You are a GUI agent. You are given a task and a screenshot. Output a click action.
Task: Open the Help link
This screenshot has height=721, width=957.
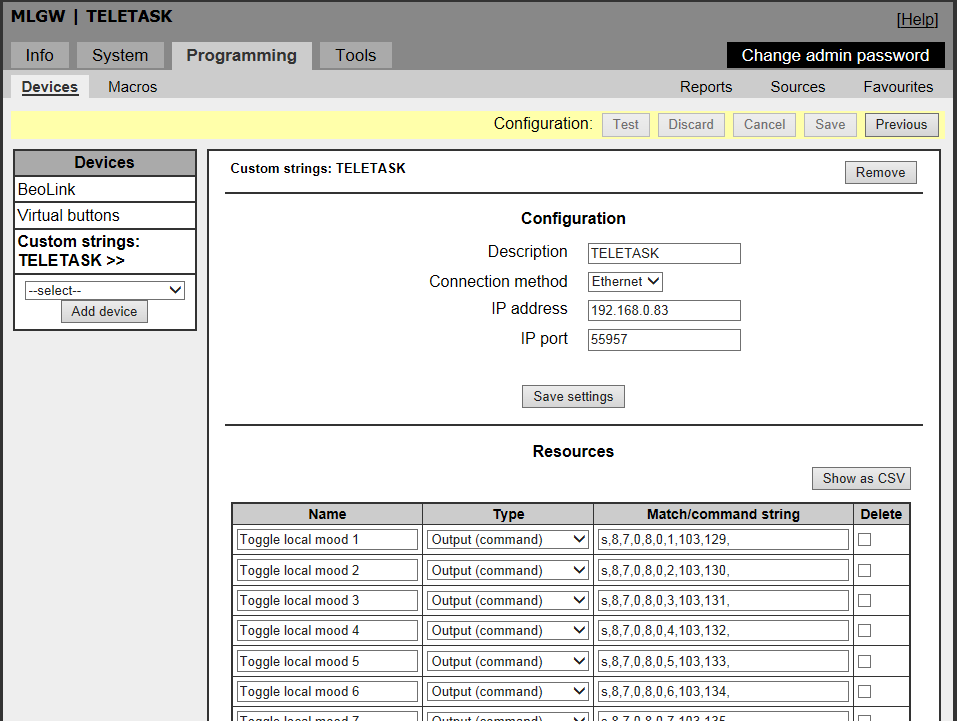(x=917, y=20)
